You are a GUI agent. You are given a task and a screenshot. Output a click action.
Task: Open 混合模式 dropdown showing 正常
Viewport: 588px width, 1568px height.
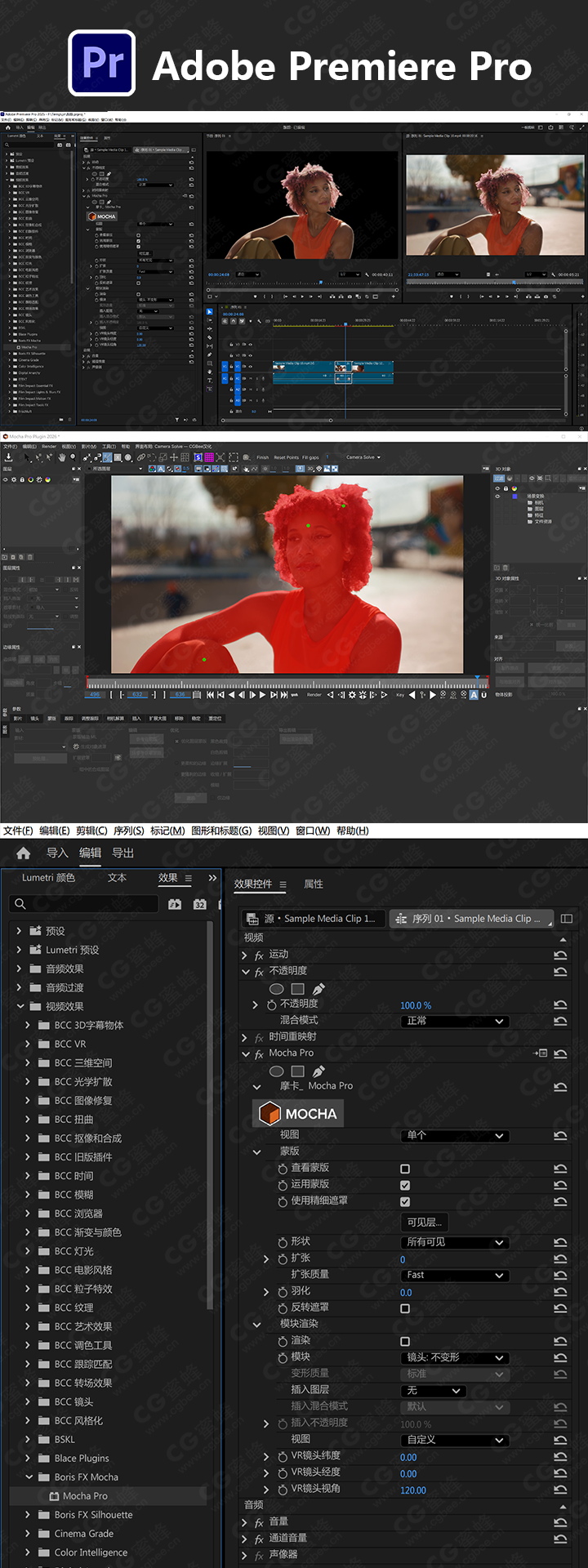tap(455, 1021)
